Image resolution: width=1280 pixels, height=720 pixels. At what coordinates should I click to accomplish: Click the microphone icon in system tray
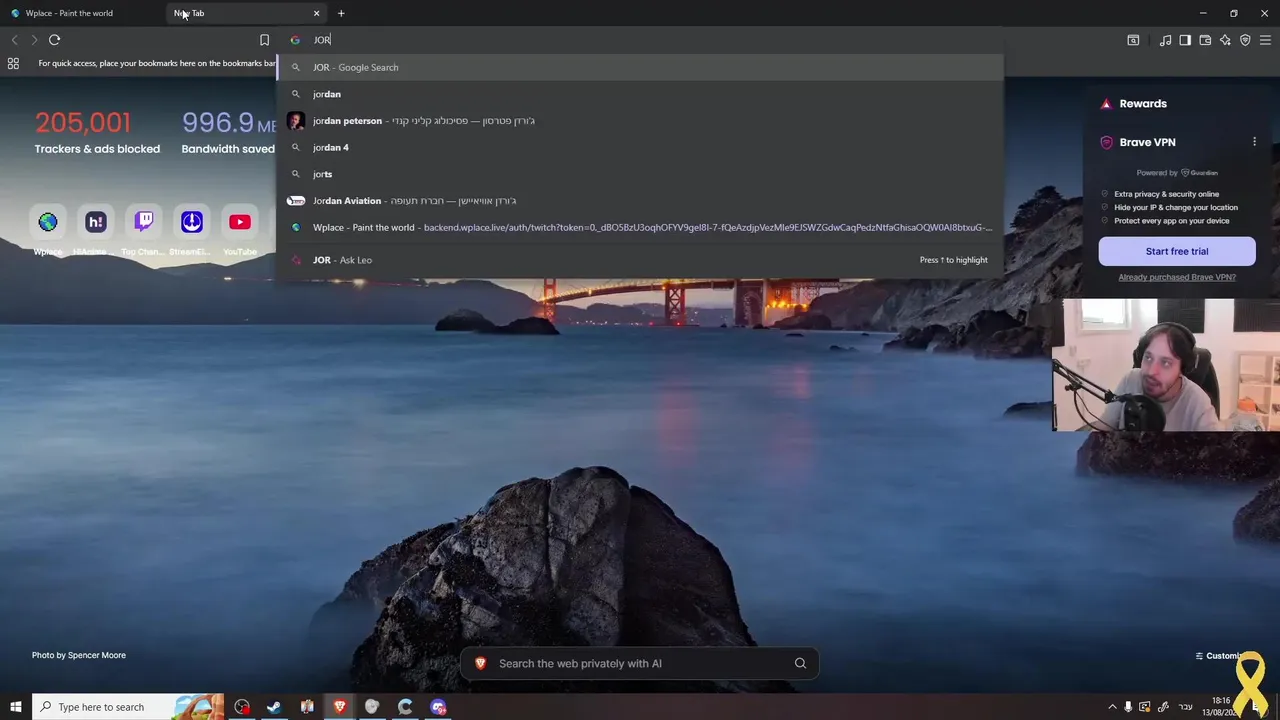click(x=1128, y=707)
